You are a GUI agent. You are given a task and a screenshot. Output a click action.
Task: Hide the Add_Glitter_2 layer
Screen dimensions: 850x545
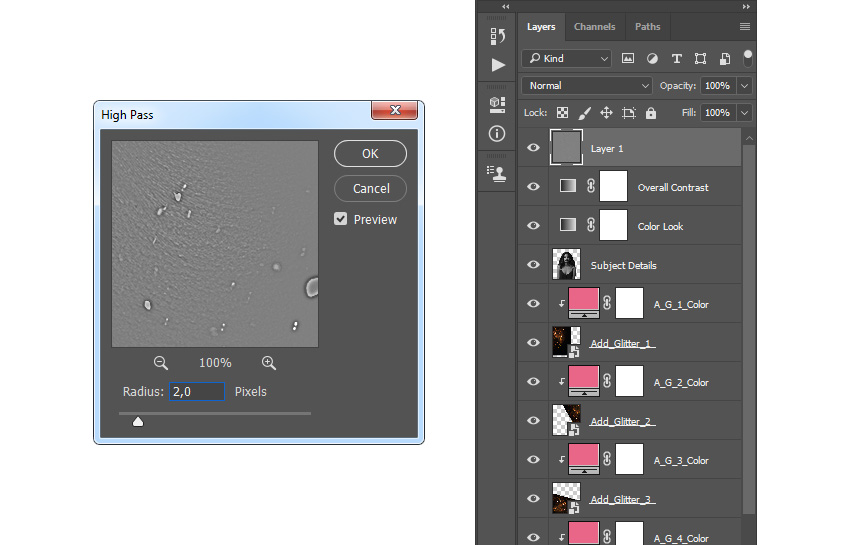pos(533,421)
